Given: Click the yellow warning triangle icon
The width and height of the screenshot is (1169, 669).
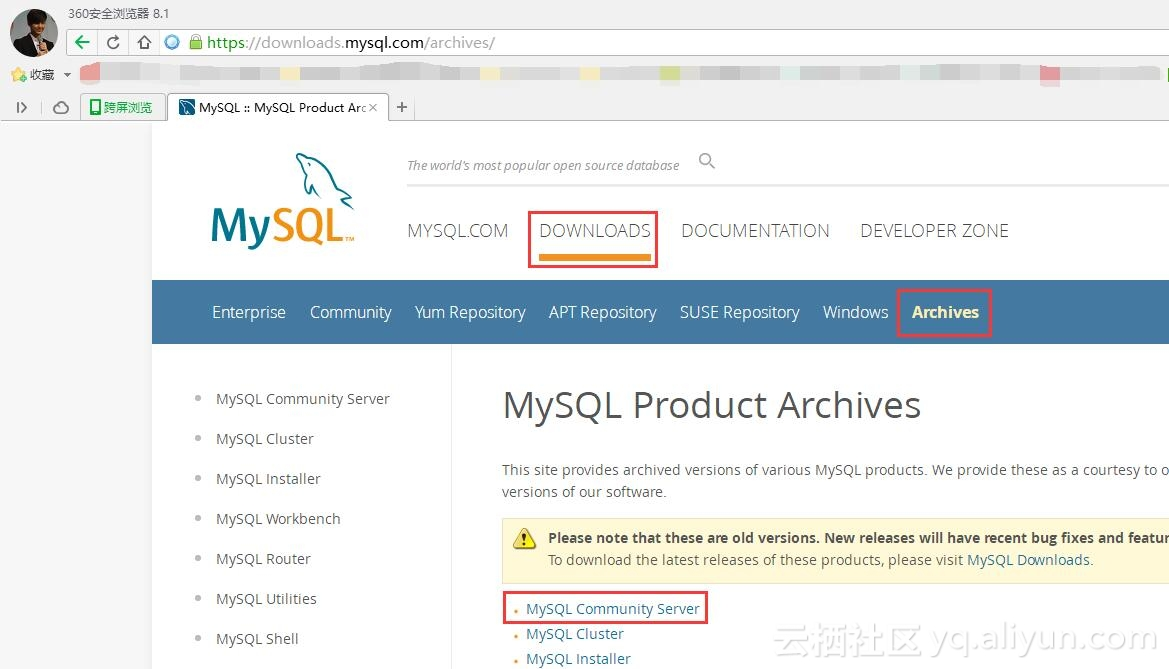Looking at the screenshot, I should coord(524,538).
